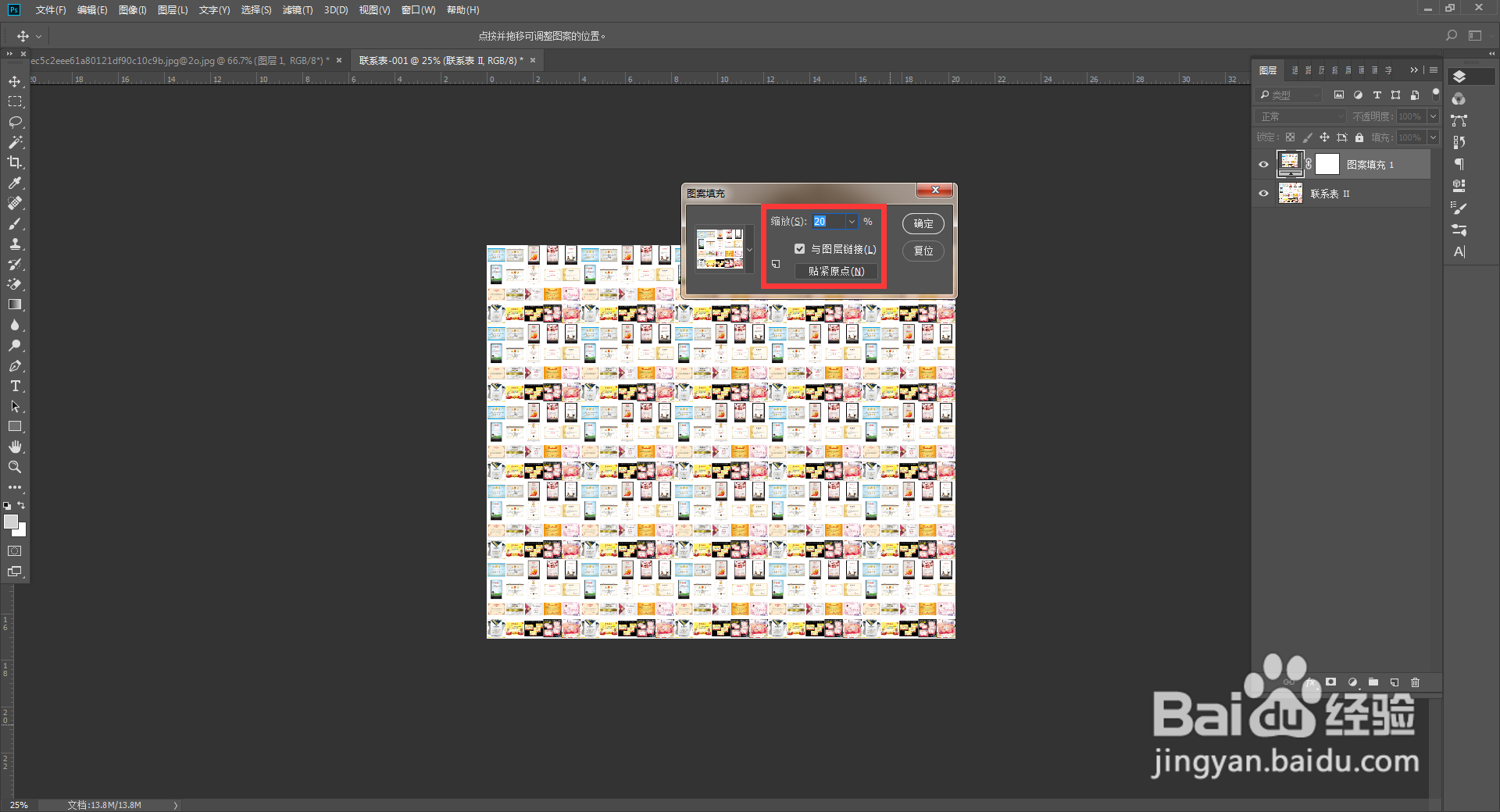Click the 贴紧原点(N) button
The height and width of the screenshot is (812, 1500).
point(836,271)
